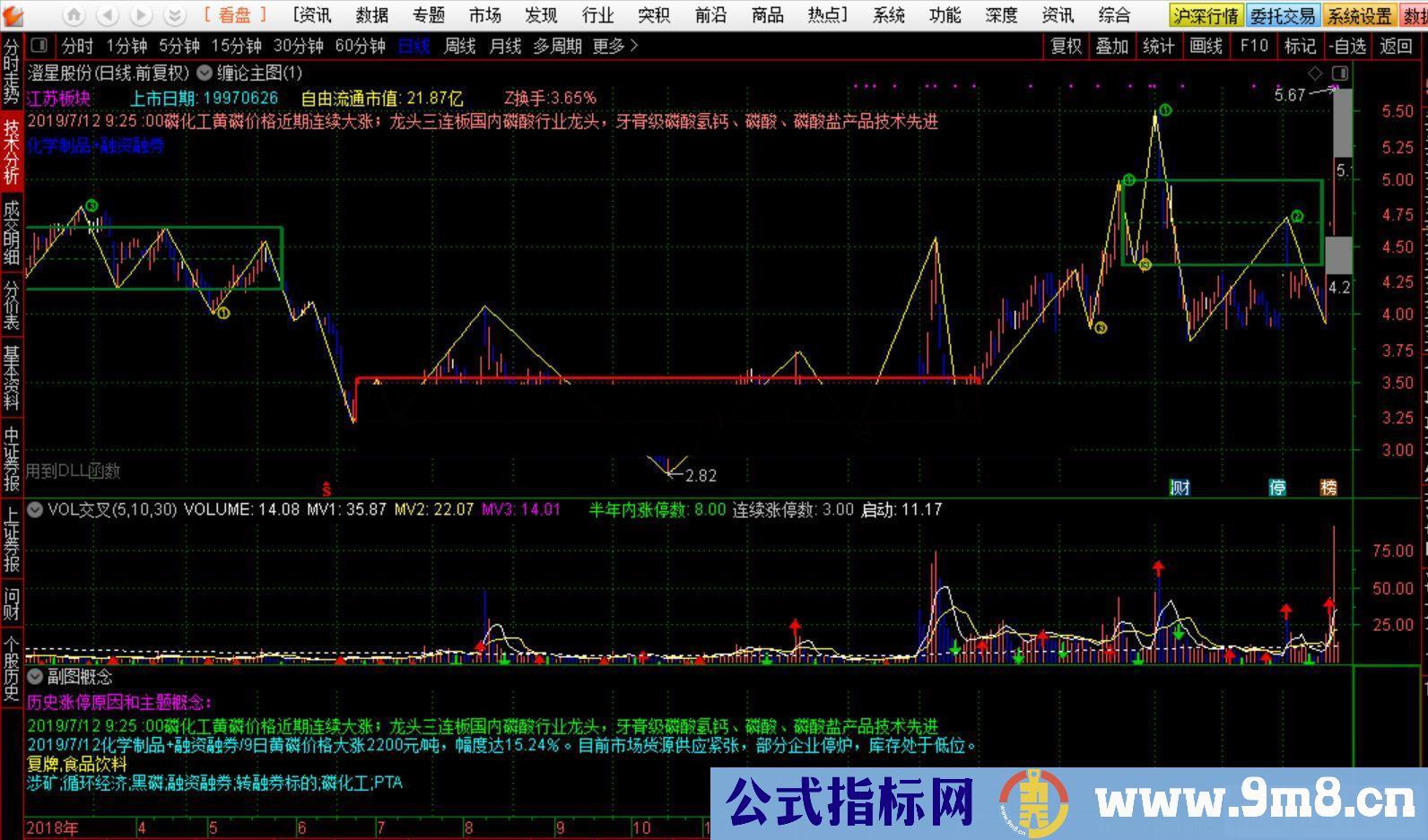Screen dimensions: 1428x840
Task: Click the 停 marker on the chart
Action: (x=1277, y=488)
